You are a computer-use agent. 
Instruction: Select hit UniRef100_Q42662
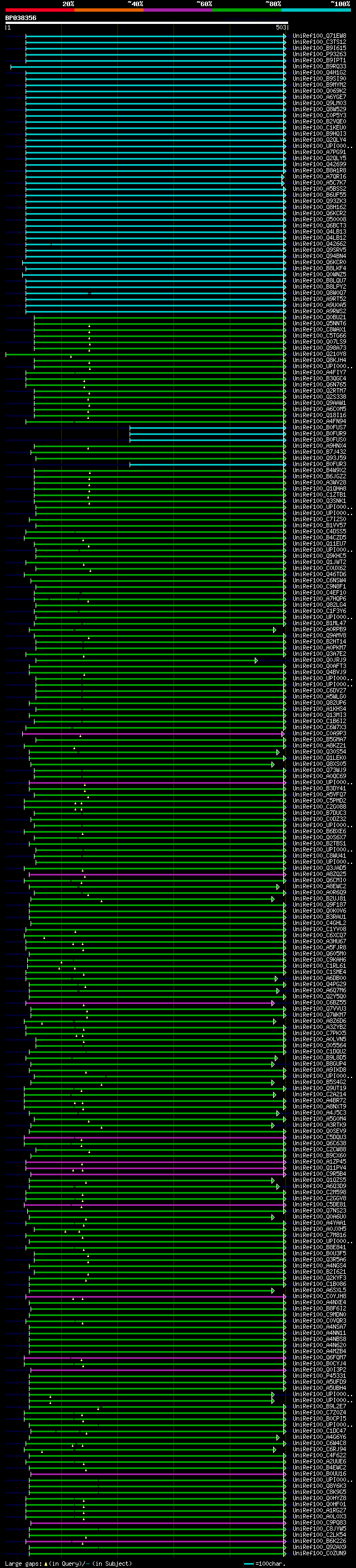pyautogui.click(x=319, y=244)
